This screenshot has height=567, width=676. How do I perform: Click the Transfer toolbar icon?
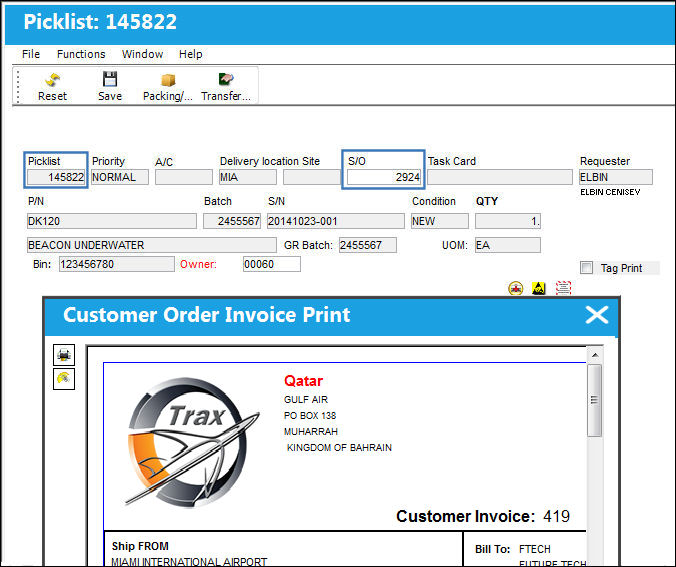(226, 79)
